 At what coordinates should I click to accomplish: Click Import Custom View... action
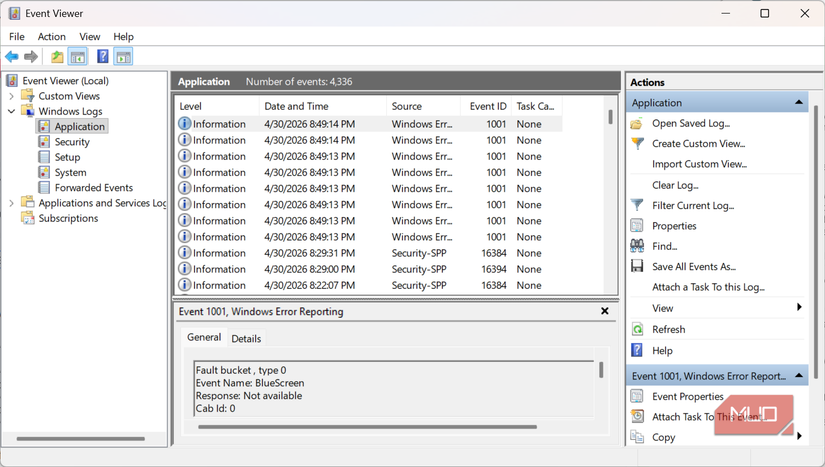[699, 164]
